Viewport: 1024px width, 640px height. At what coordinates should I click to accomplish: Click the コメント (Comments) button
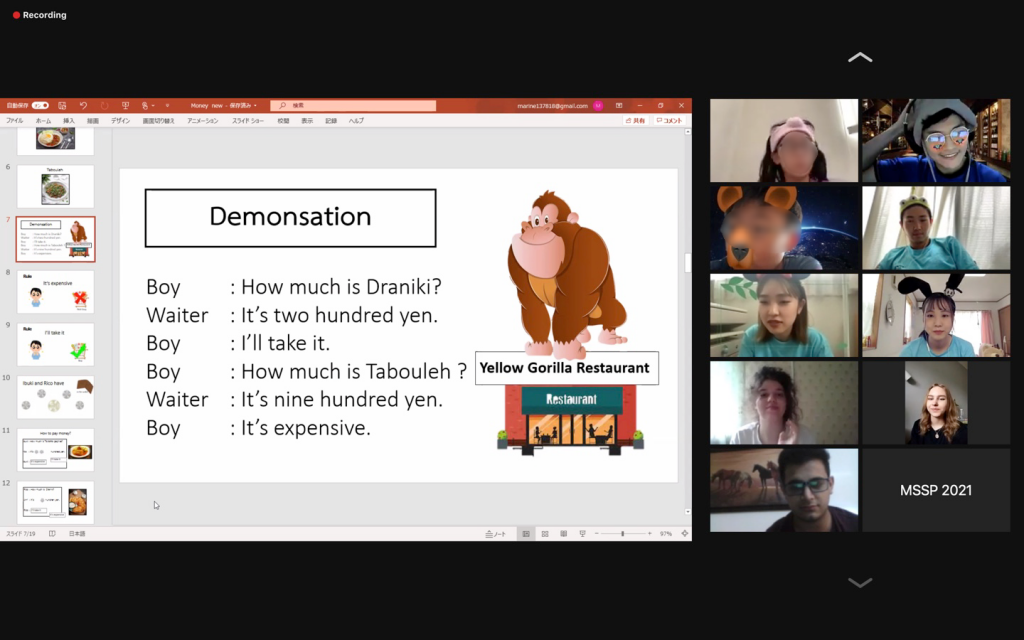(669, 121)
